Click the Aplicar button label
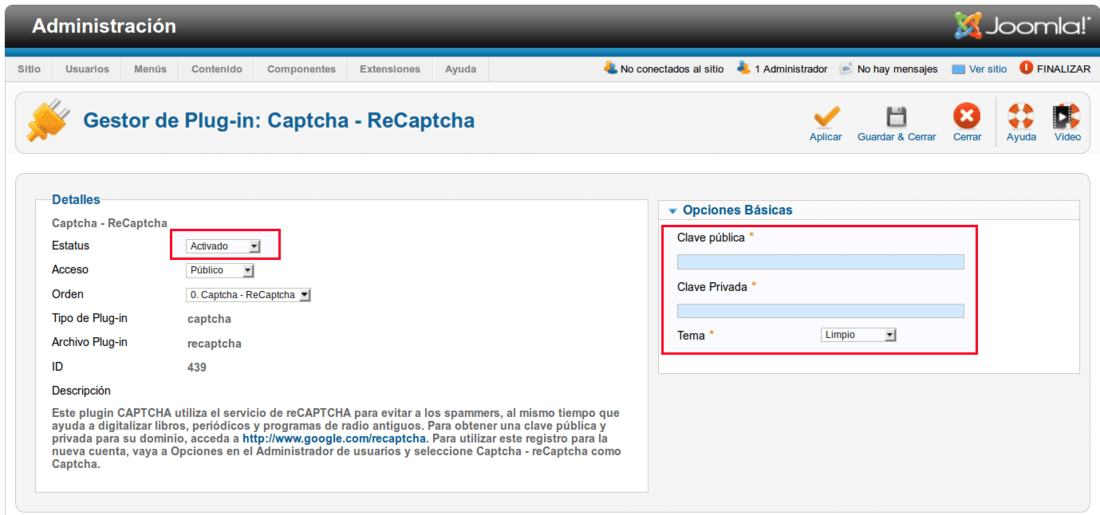This screenshot has width=1100, height=515. point(826,137)
